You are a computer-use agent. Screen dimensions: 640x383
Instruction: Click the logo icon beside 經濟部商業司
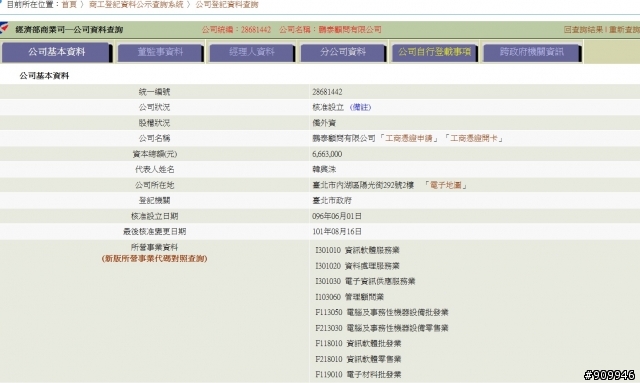coord(4,28)
